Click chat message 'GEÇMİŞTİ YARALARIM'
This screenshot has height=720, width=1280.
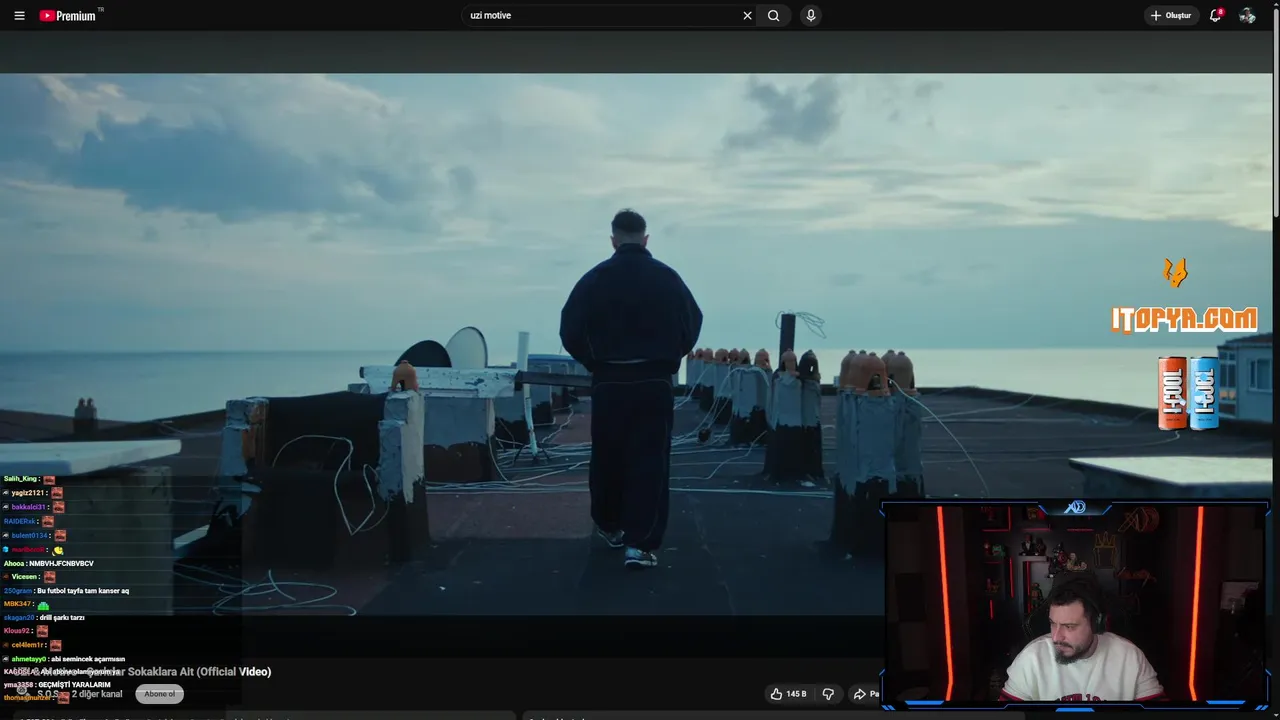[74, 685]
